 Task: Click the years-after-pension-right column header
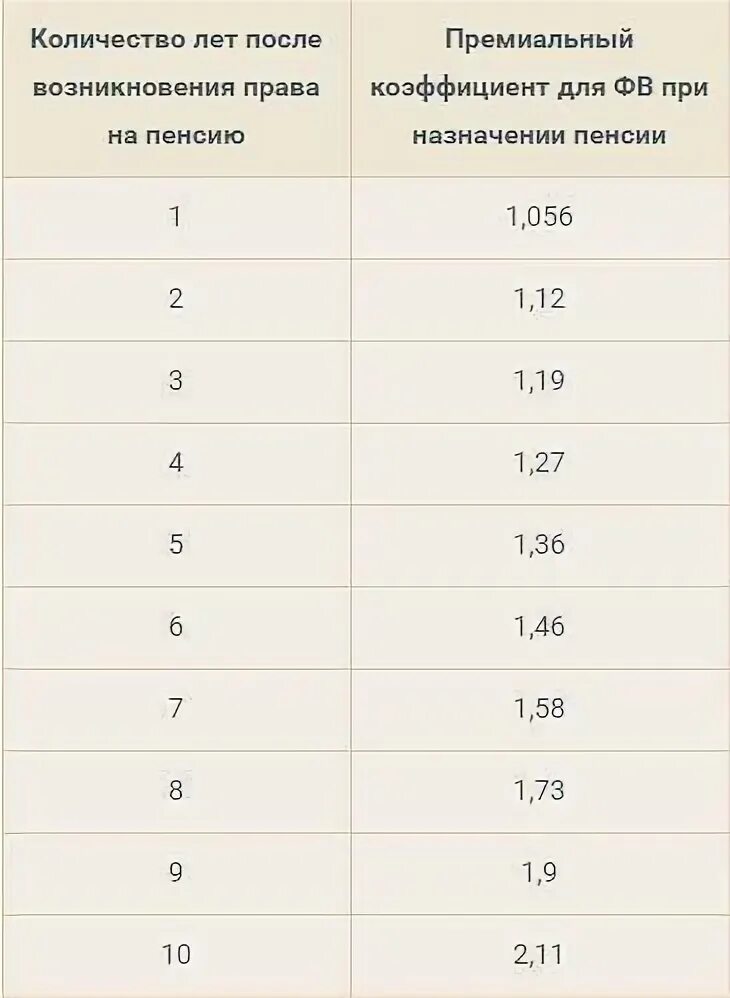176,88
